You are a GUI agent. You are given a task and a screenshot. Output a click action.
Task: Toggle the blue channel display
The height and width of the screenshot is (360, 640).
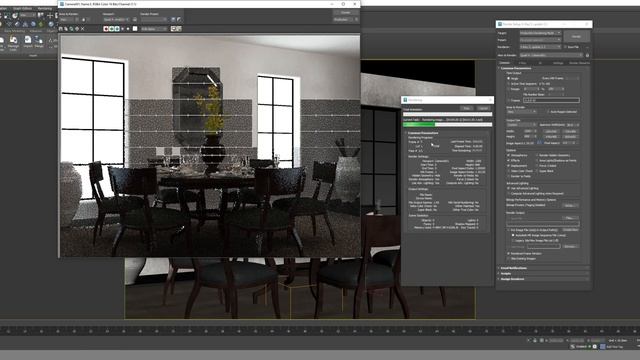click(117, 29)
